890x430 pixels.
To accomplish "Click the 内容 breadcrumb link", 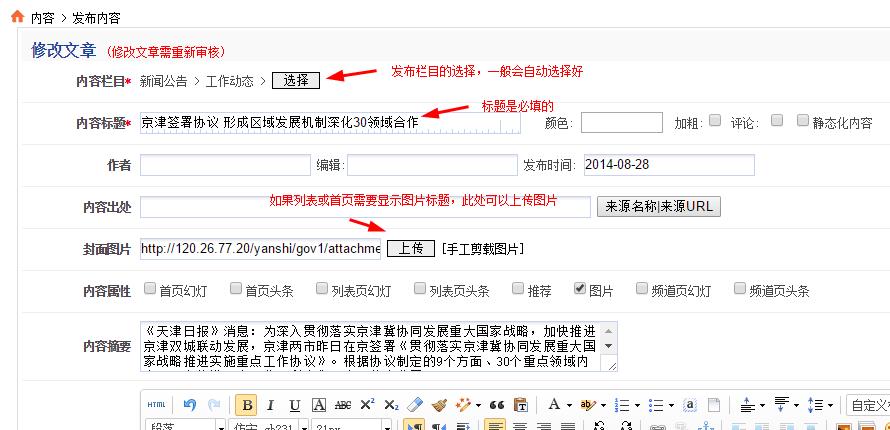I will [x=42, y=18].
